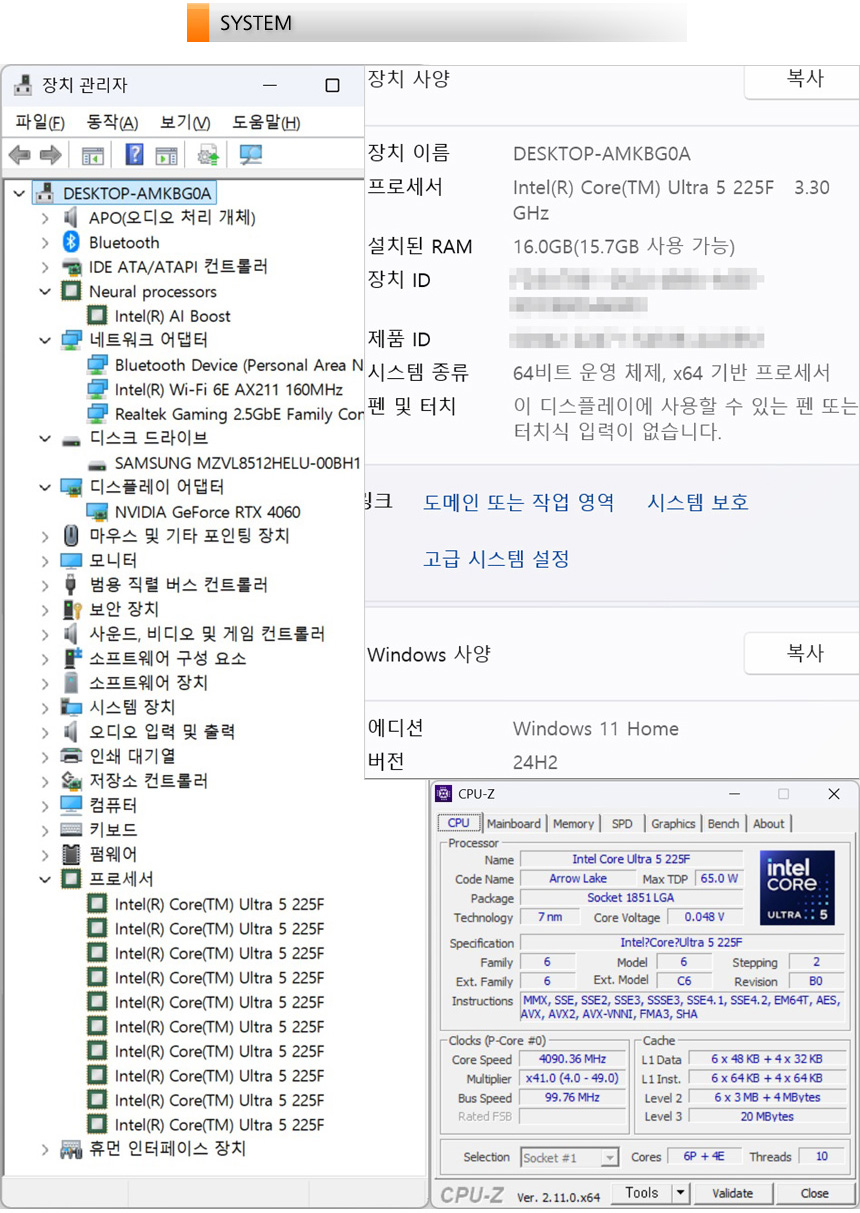Screen dimensions: 860x1213
Task: Click the 장치 관리자 title bar icon
Action: point(22,86)
